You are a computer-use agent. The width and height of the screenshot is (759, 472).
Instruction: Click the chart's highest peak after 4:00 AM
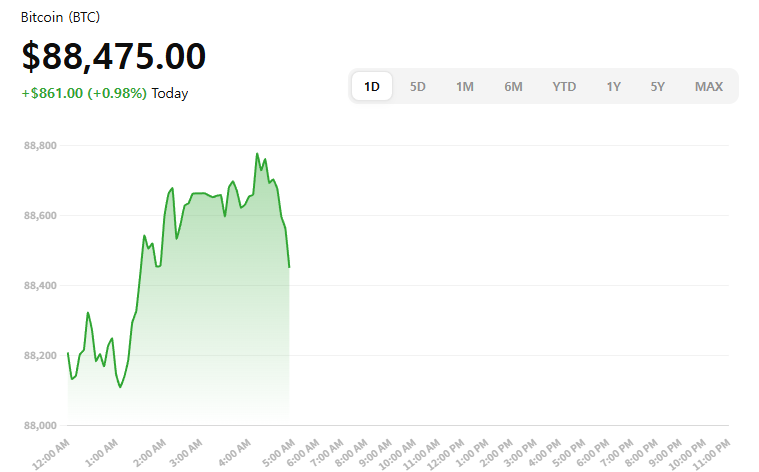tap(257, 154)
